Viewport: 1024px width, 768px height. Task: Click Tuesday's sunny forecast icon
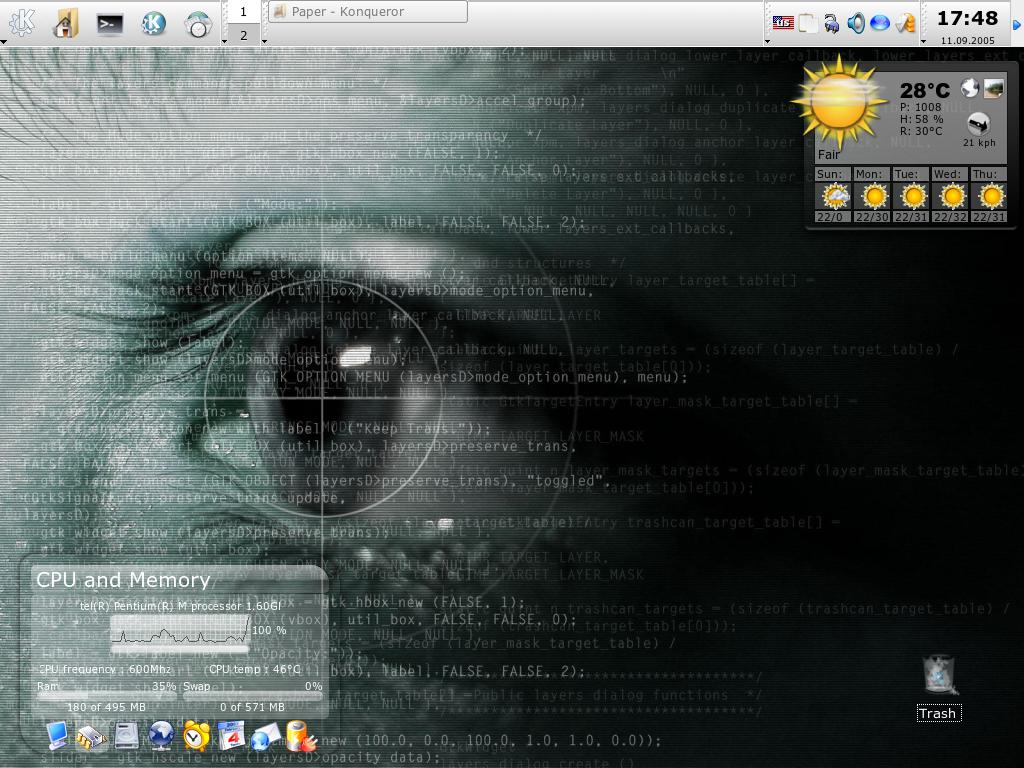tap(912, 196)
